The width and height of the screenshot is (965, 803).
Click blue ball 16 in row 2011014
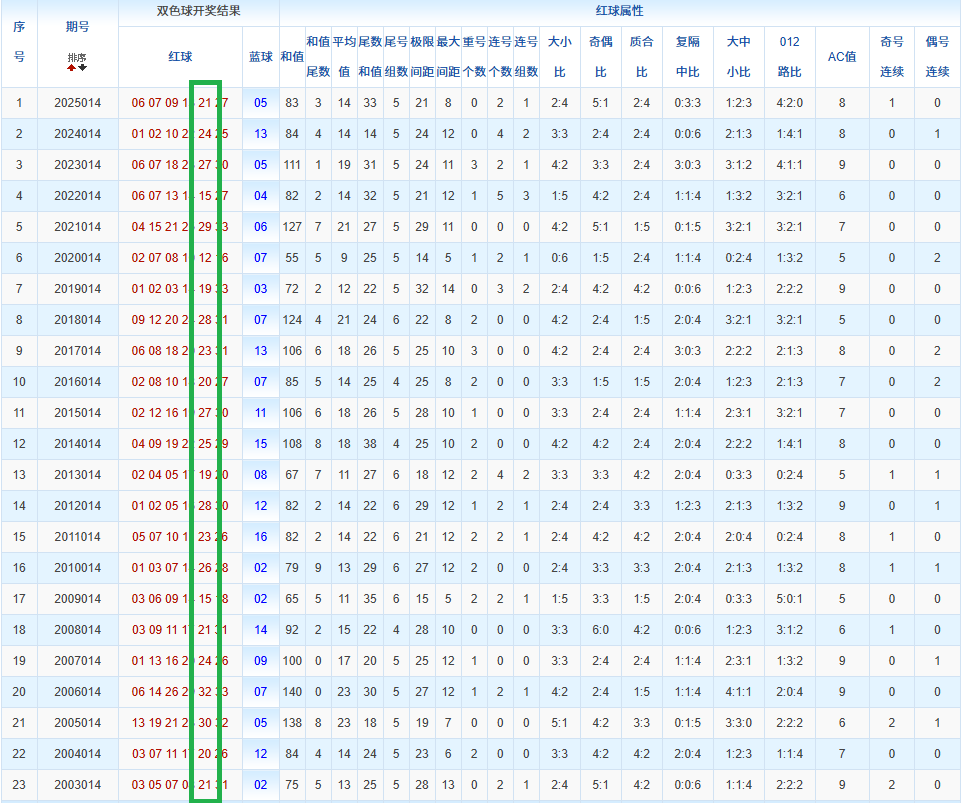(x=260, y=537)
